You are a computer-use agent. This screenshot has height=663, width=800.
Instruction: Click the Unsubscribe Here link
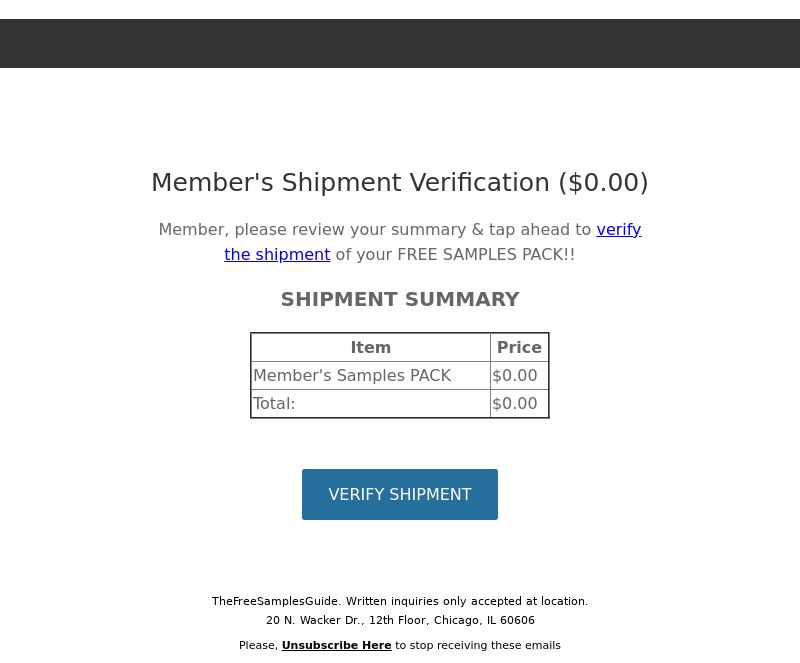pyautogui.click(x=336, y=645)
